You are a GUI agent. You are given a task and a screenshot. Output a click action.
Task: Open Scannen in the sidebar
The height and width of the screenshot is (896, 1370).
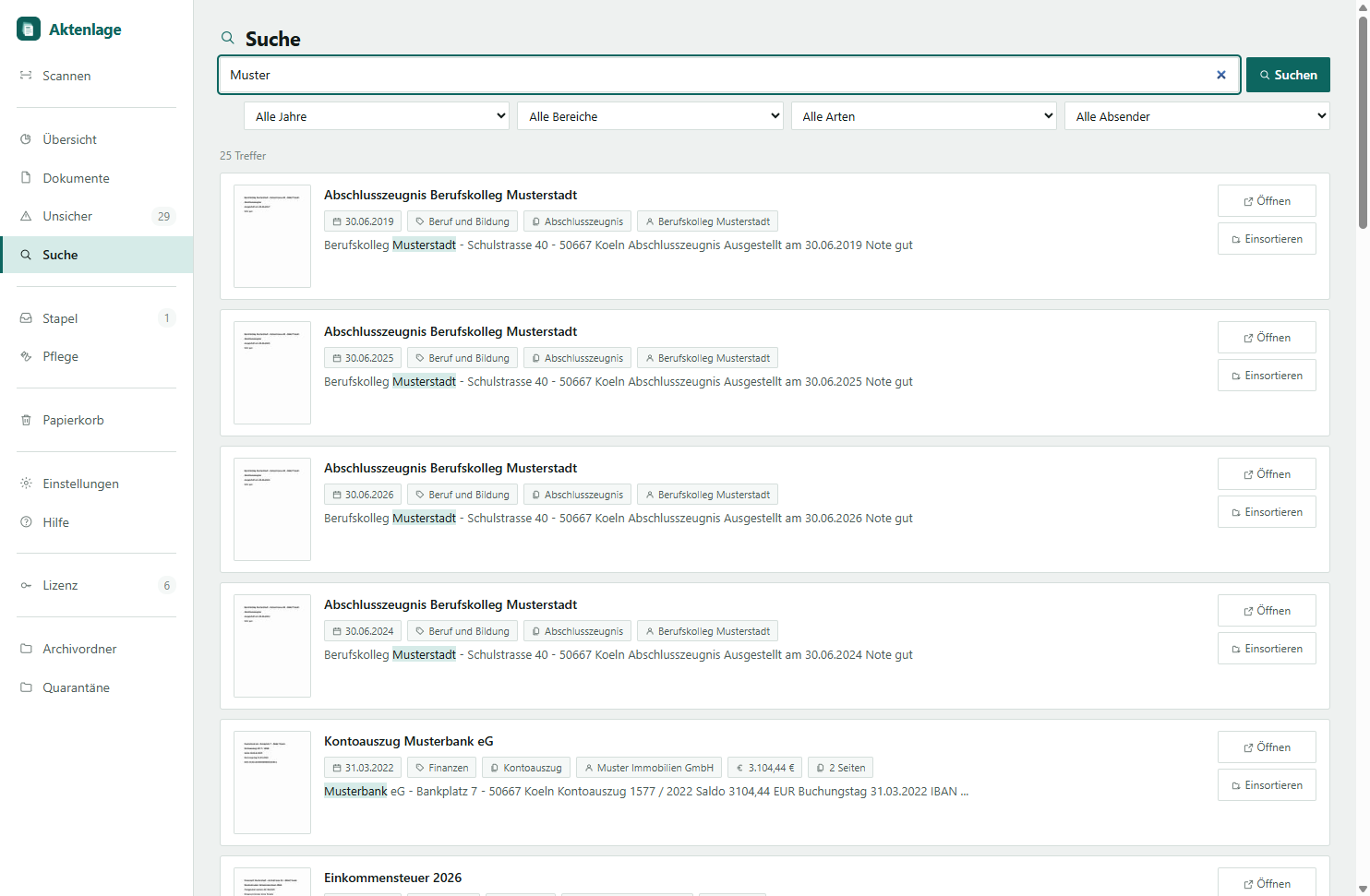click(96, 76)
